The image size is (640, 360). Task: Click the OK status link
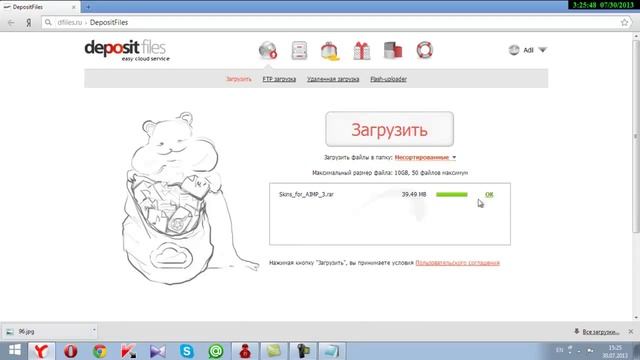[x=489, y=195]
